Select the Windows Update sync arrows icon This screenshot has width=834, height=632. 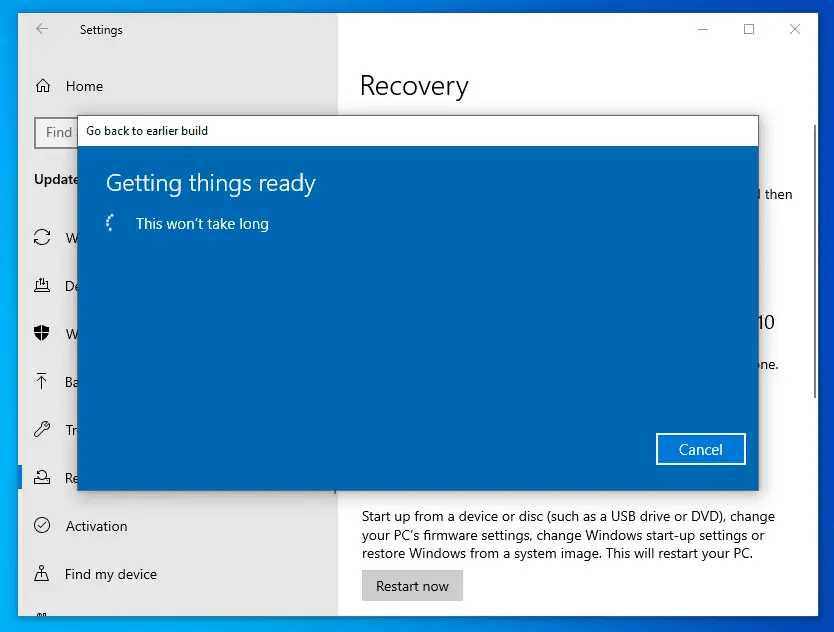pyautogui.click(x=42, y=238)
